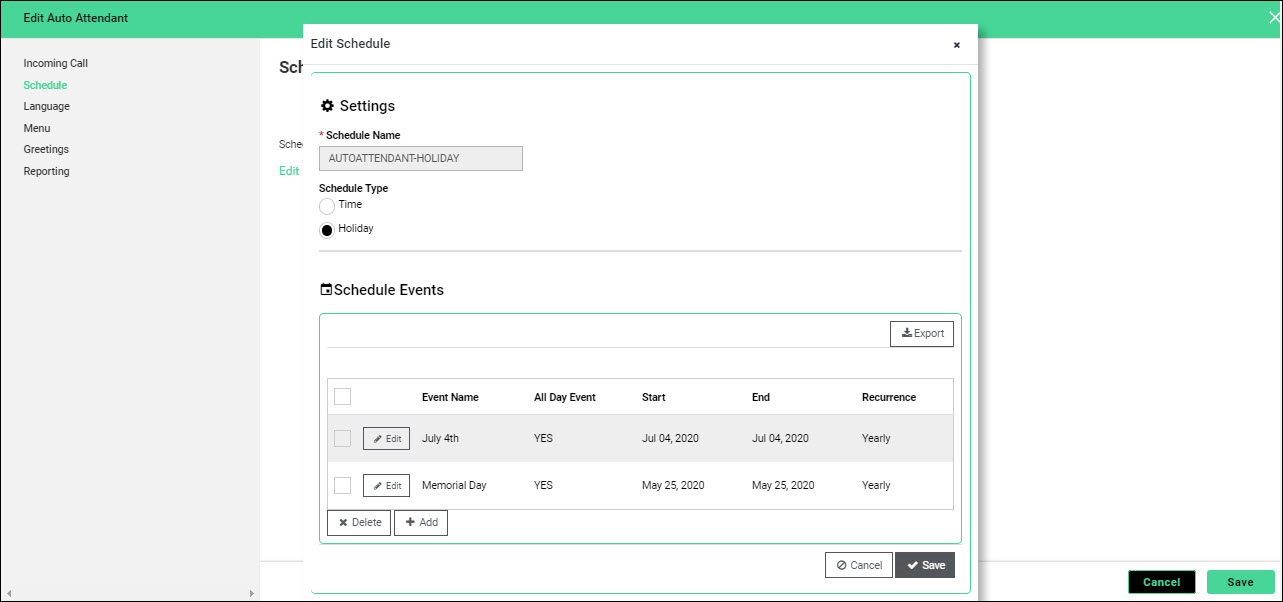Delete the selected schedule events
Screen dimensions: 1283x602
coord(359,523)
